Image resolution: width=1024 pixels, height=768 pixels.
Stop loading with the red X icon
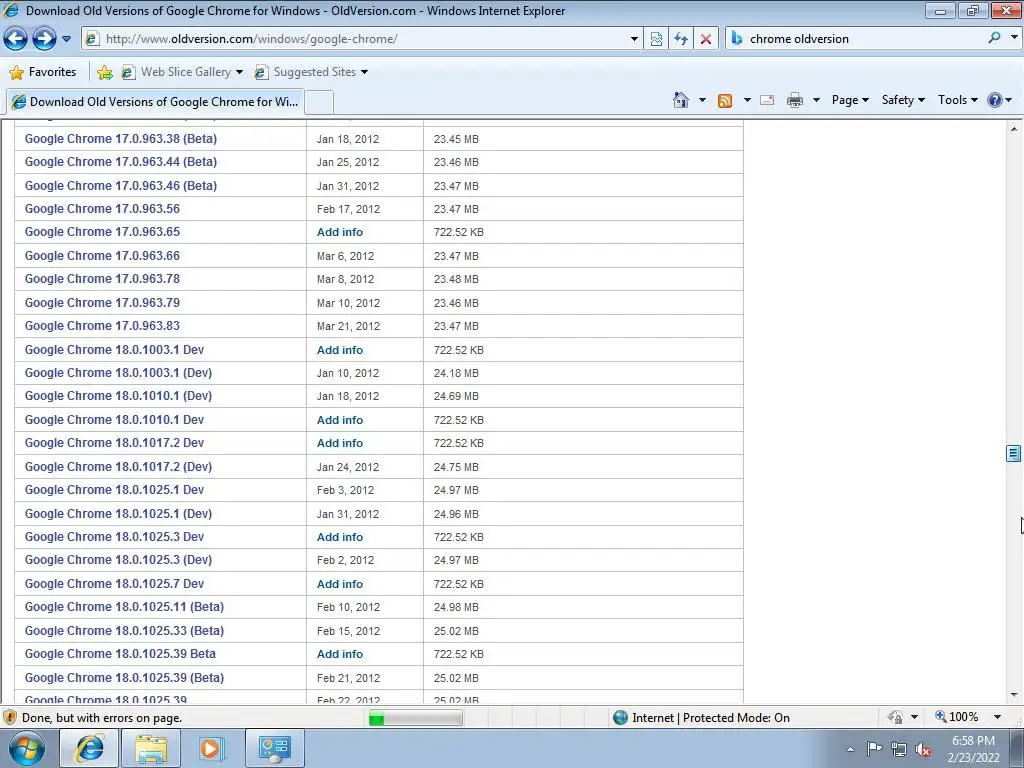[706, 39]
